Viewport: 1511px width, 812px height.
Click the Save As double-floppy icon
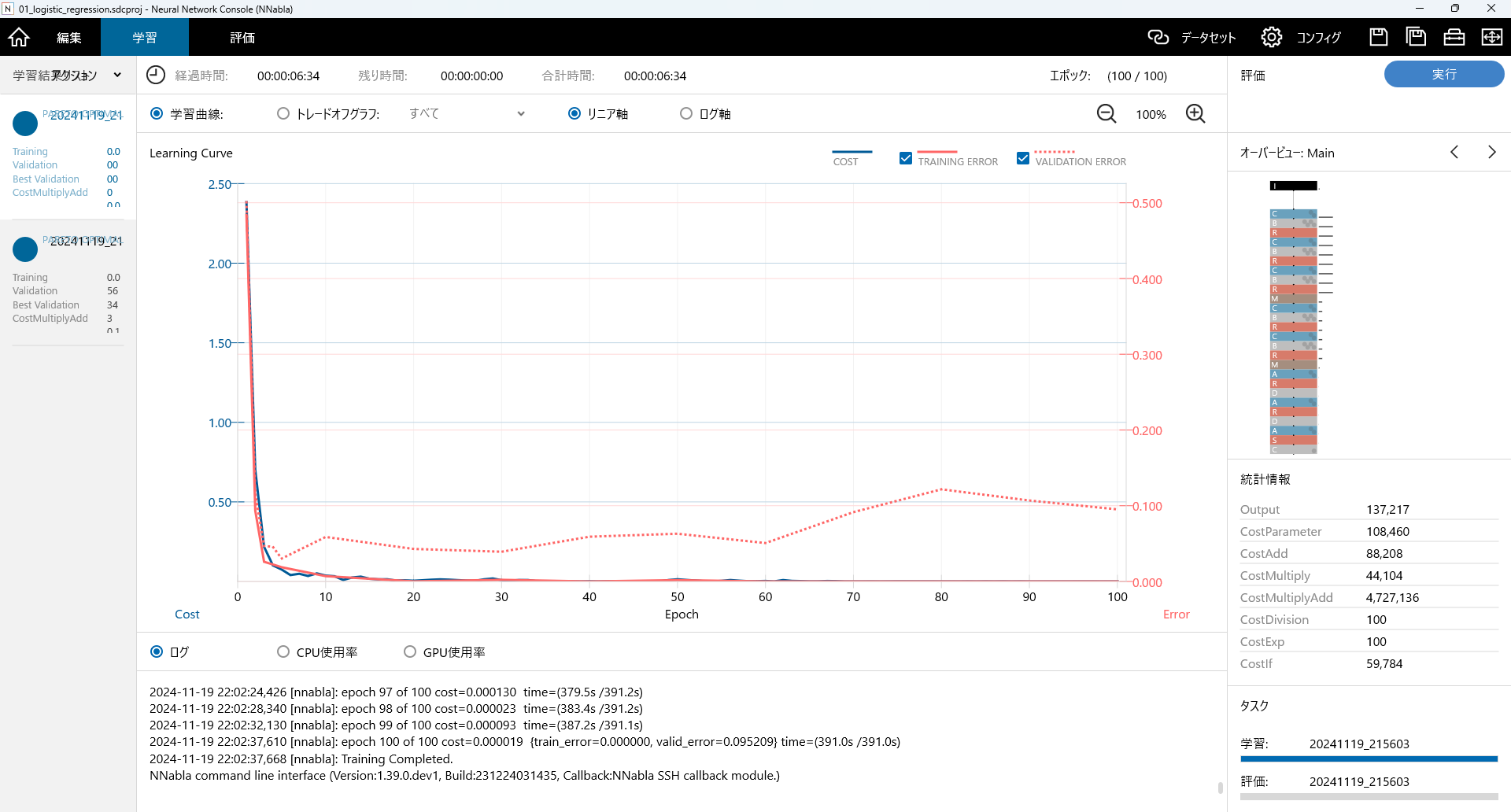pos(1416,37)
